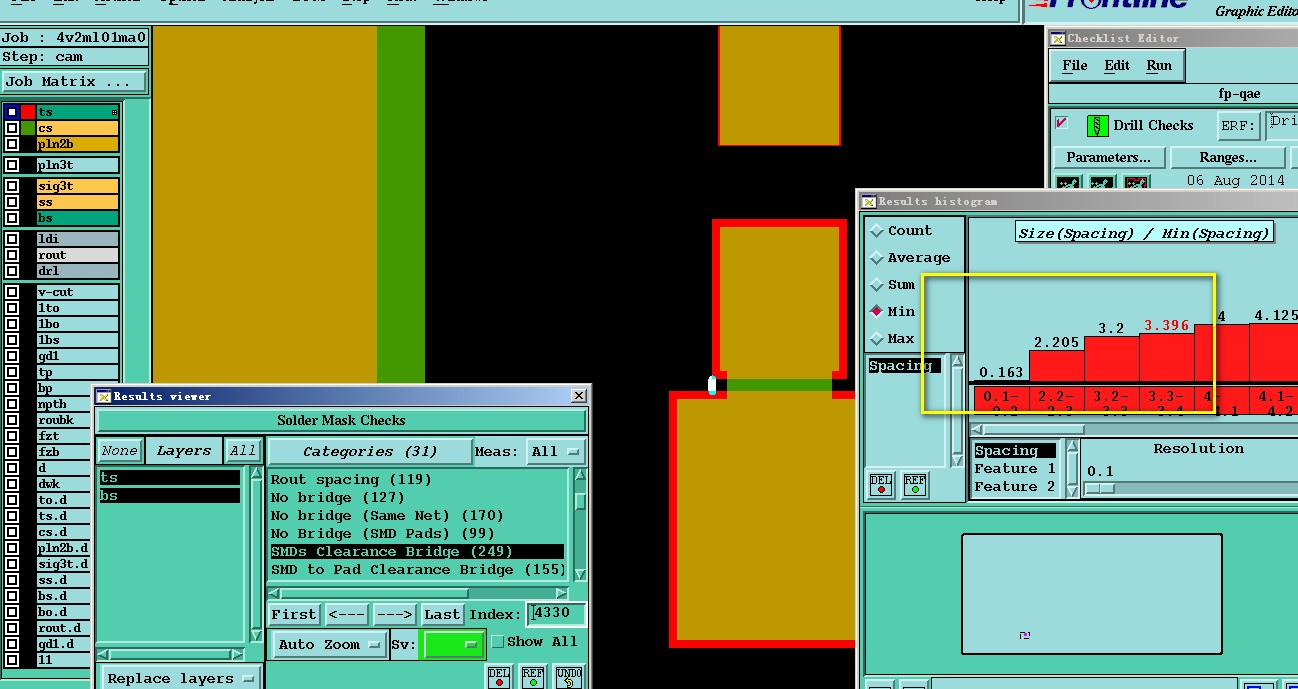Image resolution: width=1298 pixels, height=689 pixels.
Task: Click the Last result button
Action: pyautogui.click(x=442, y=615)
